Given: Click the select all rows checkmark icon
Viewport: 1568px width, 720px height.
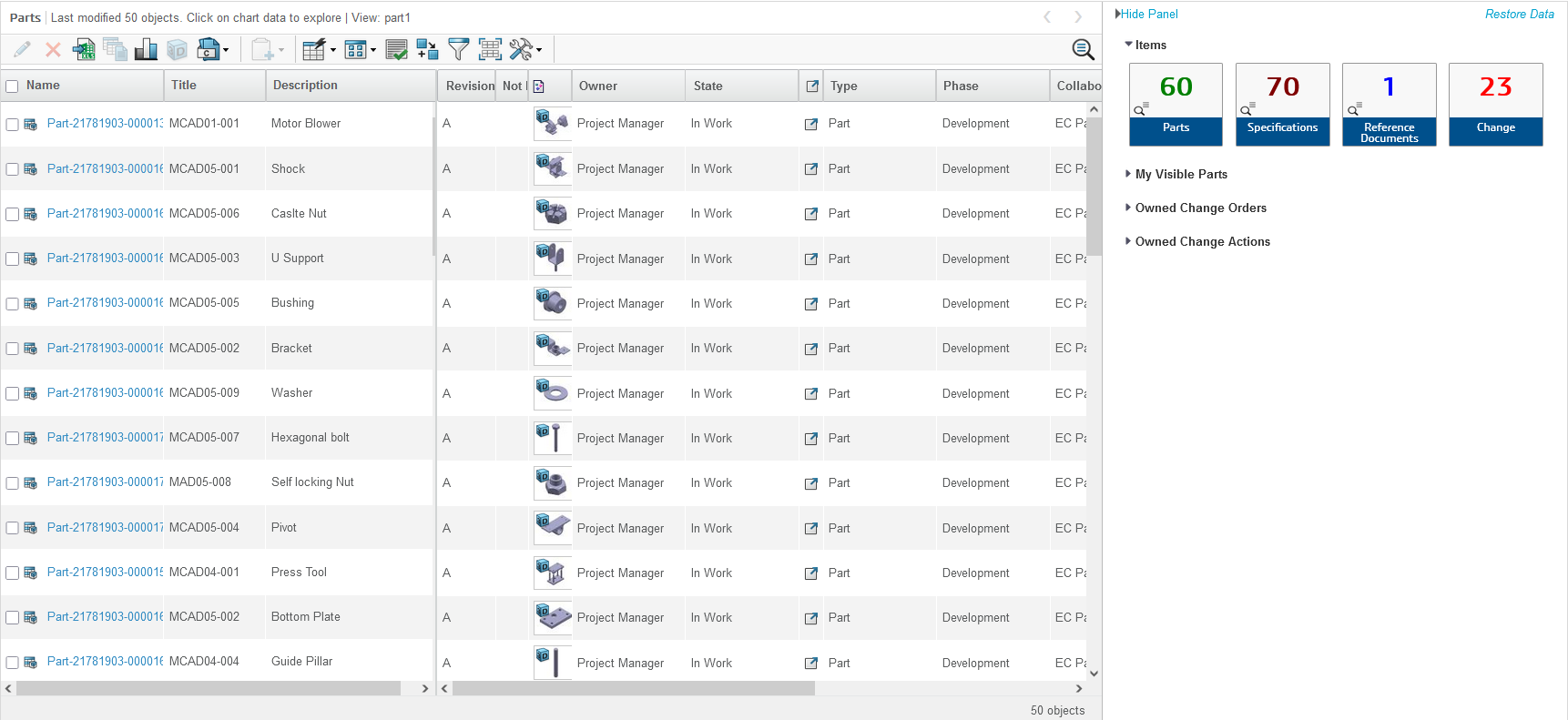Looking at the screenshot, I should click(396, 49).
